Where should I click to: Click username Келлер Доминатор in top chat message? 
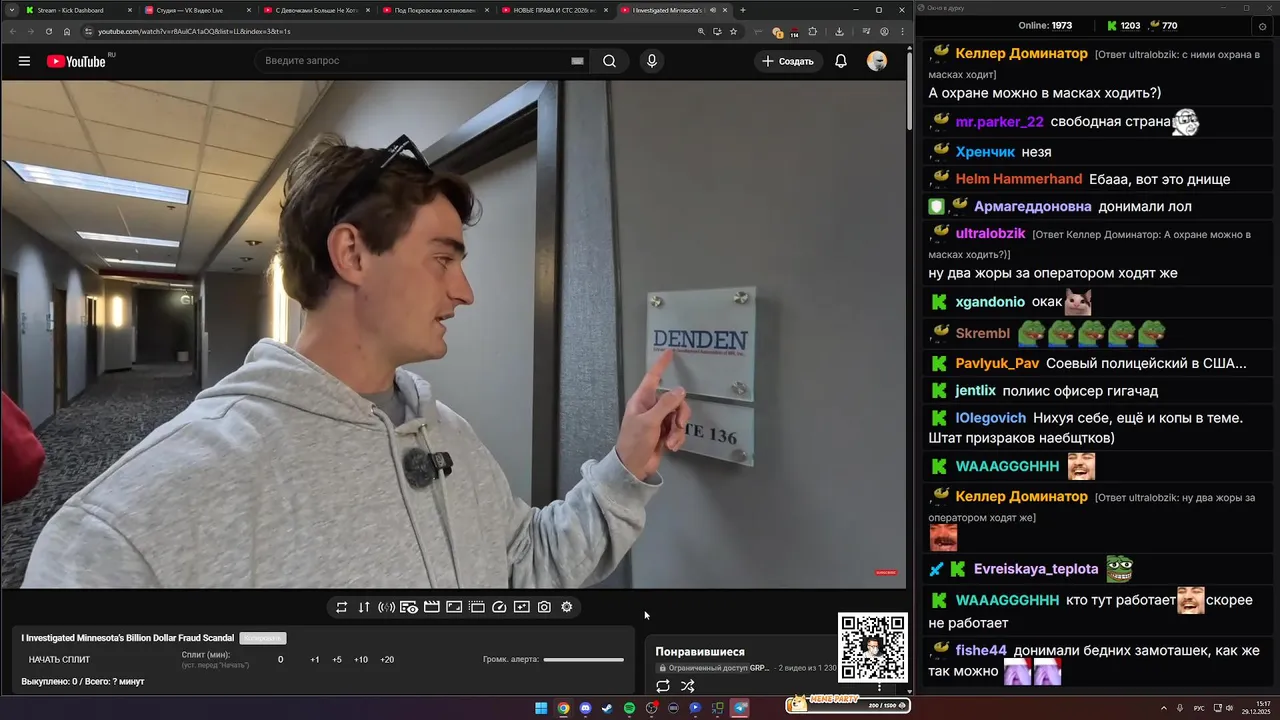(x=1021, y=54)
